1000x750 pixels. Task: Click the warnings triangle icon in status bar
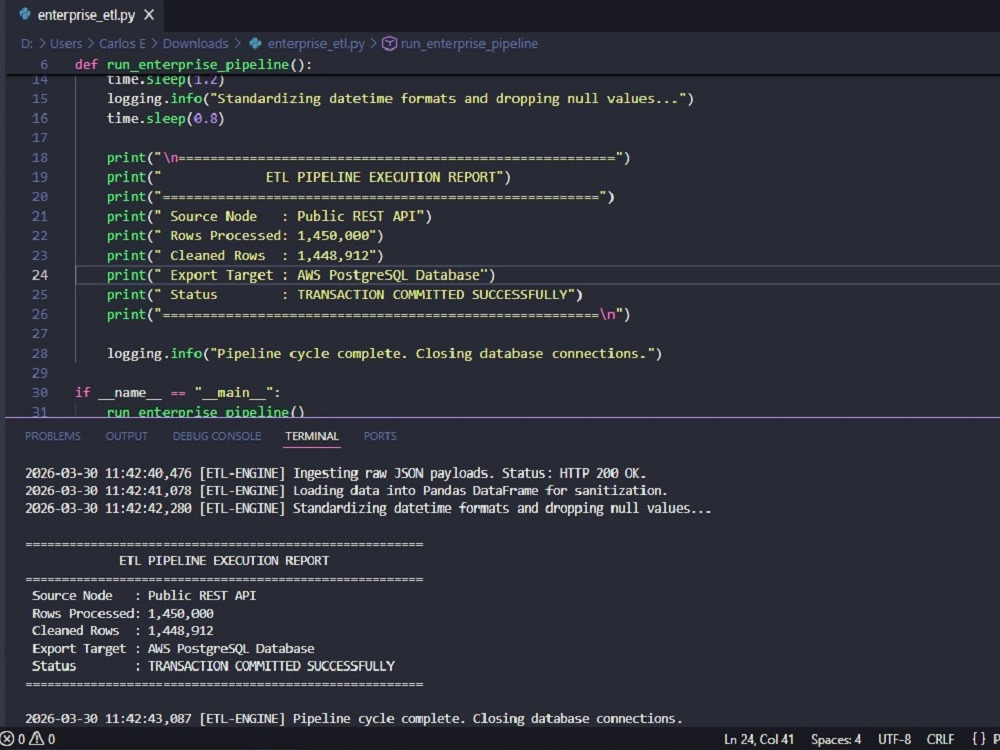(x=36, y=739)
